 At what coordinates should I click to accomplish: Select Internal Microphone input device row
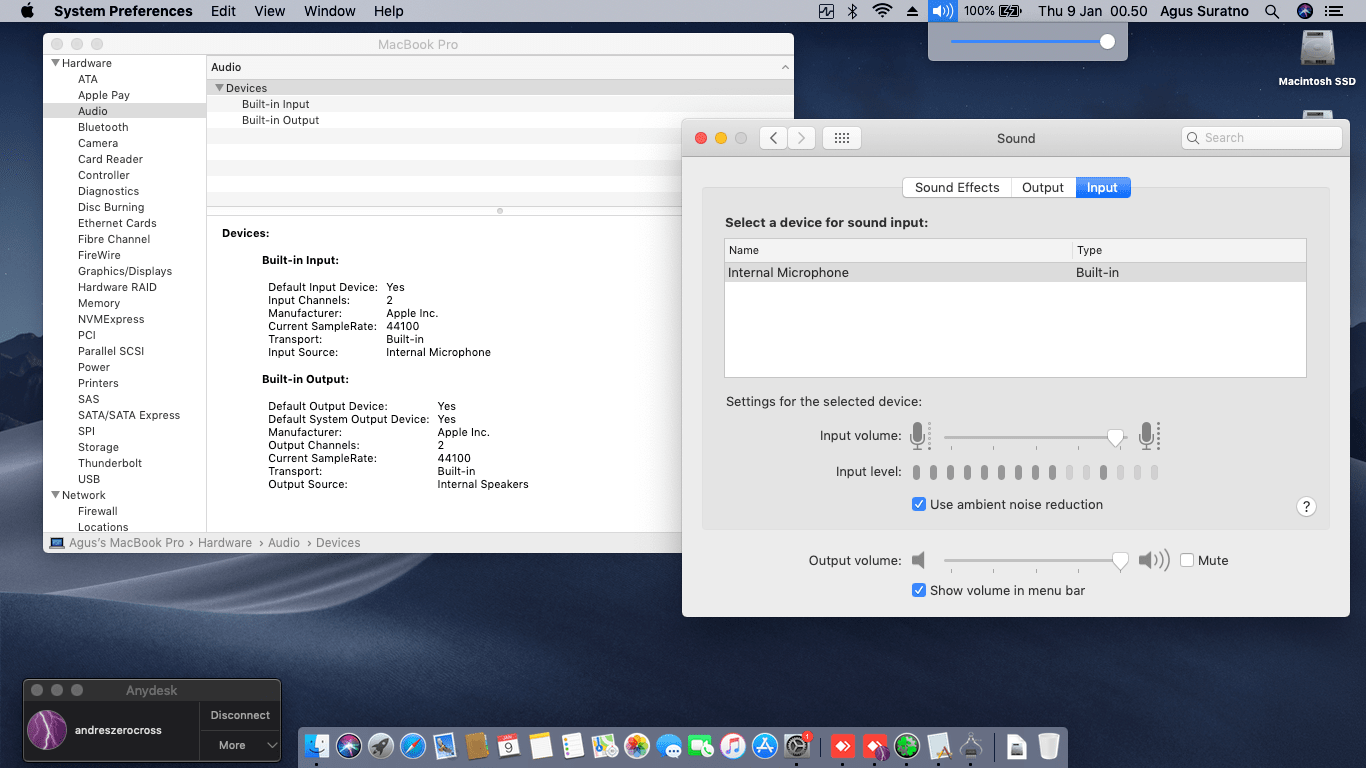click(1015, 272)
